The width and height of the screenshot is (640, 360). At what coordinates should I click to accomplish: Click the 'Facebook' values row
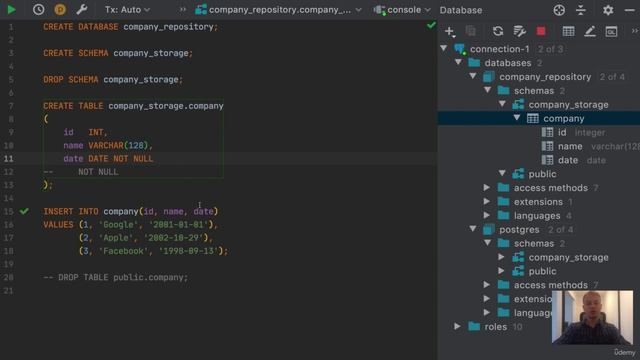point(153,251)
